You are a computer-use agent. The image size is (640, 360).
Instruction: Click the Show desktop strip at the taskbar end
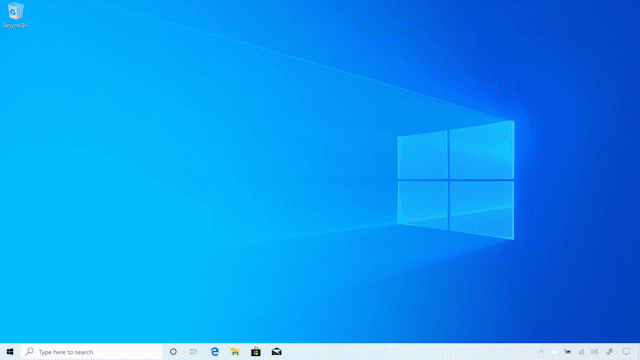click(638, 351)
